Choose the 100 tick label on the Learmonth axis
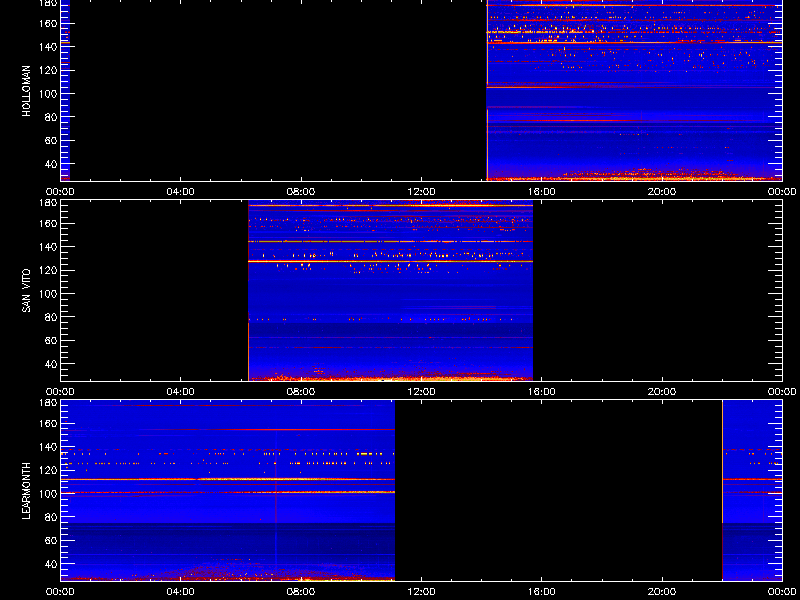 [x=47, y=493]
